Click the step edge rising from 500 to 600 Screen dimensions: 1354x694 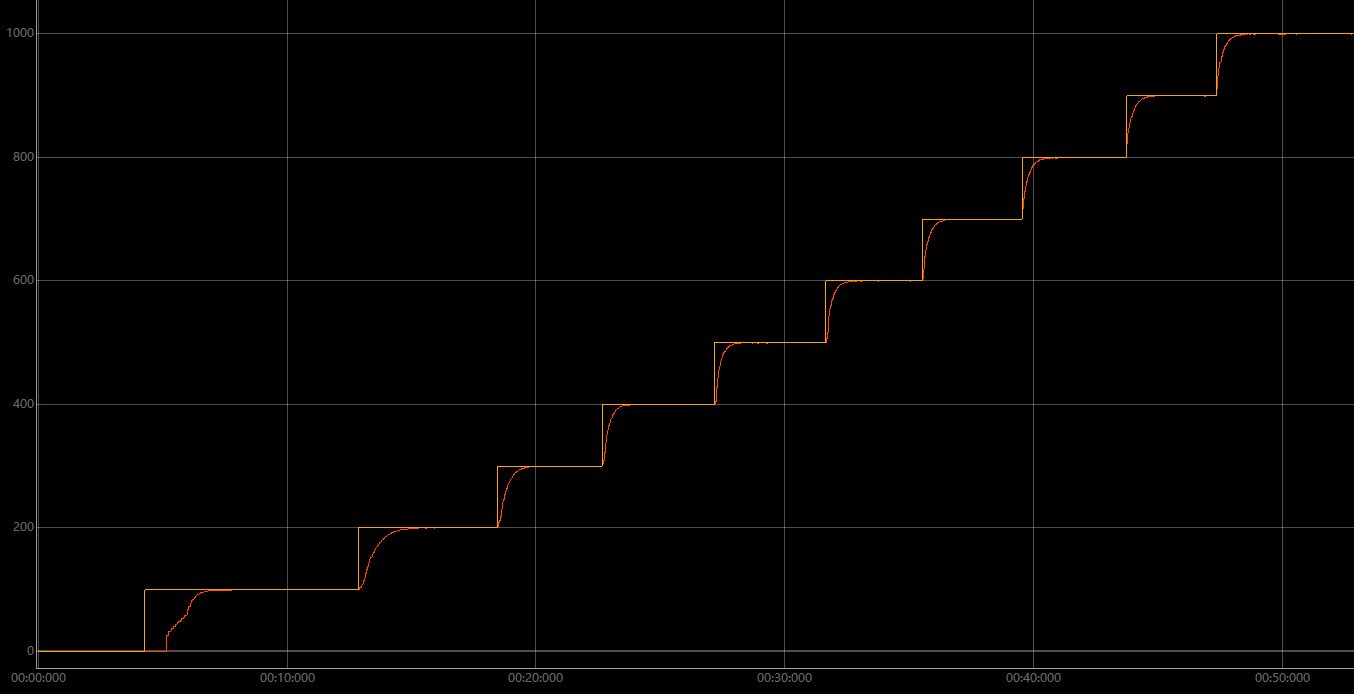click(826, 311)
